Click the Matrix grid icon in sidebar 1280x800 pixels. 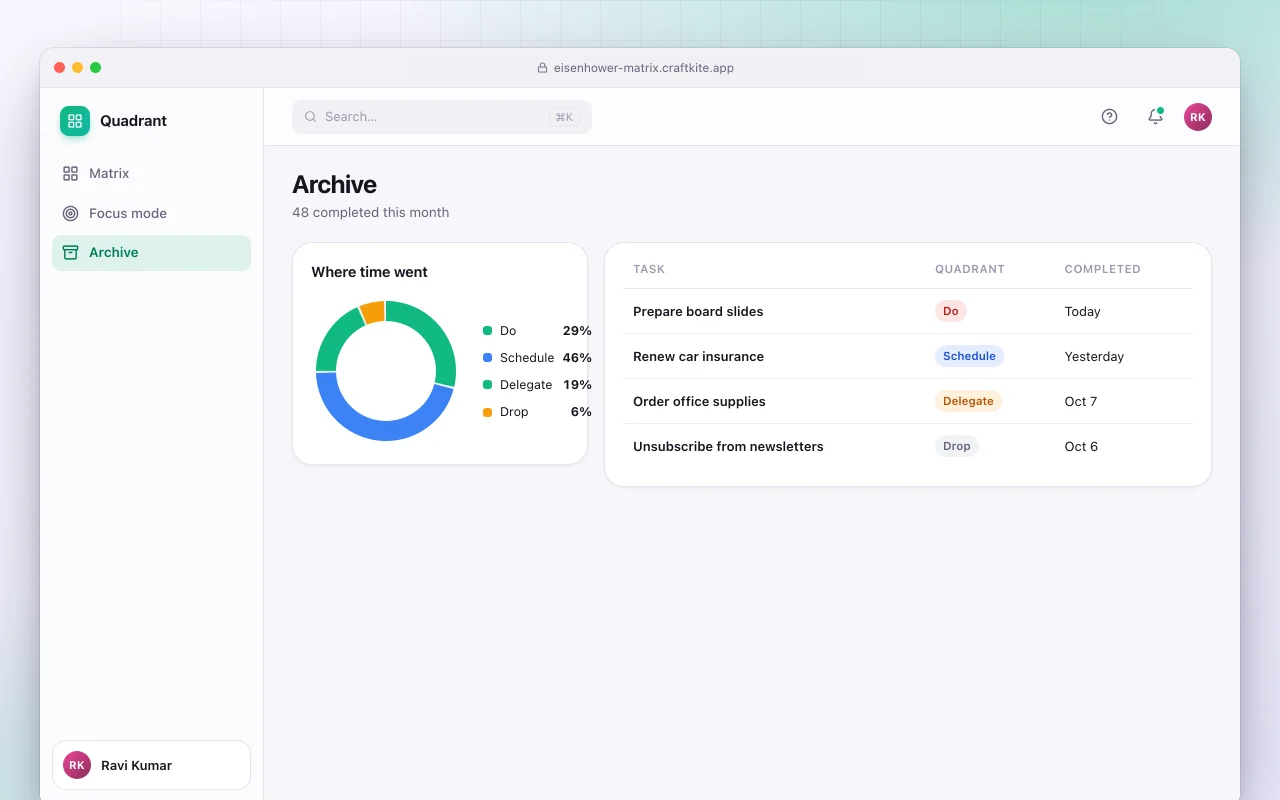click(x=70, y=173)
